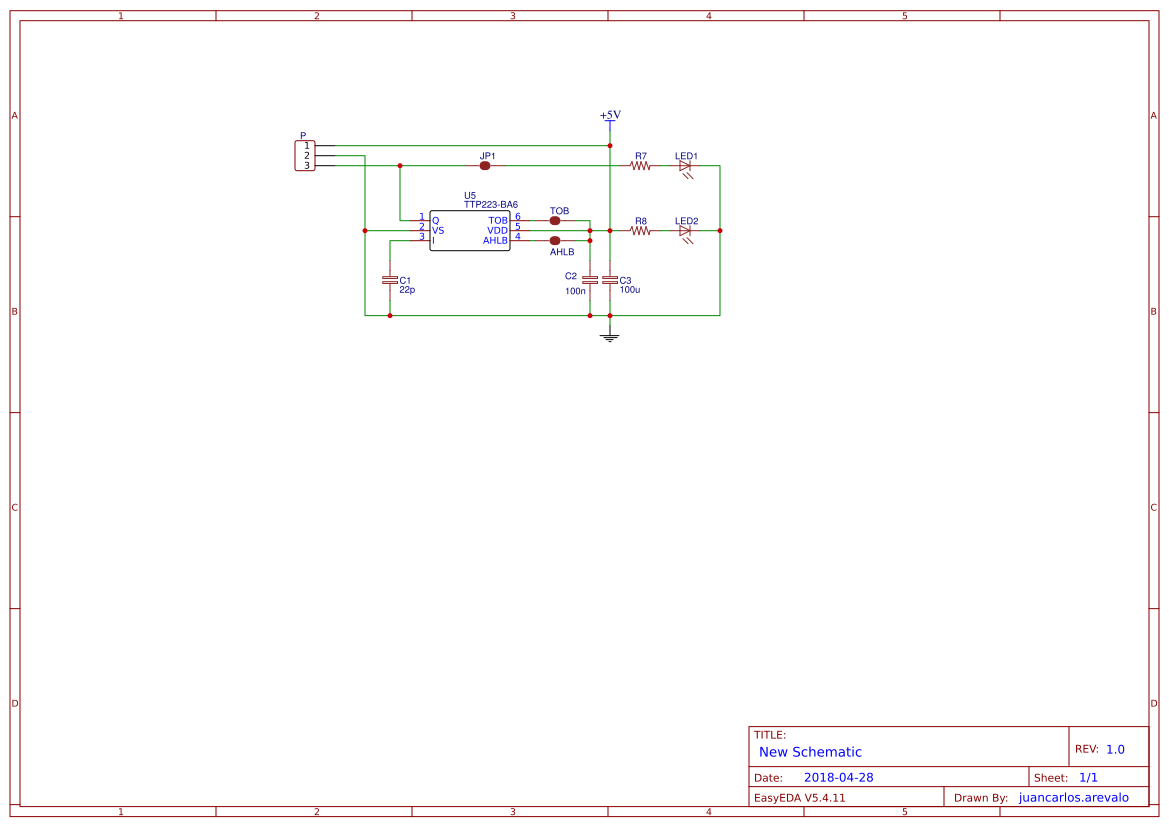Click the REV 1.0 value
This screenshot has width=1169, height=827.
[1115, 750]
